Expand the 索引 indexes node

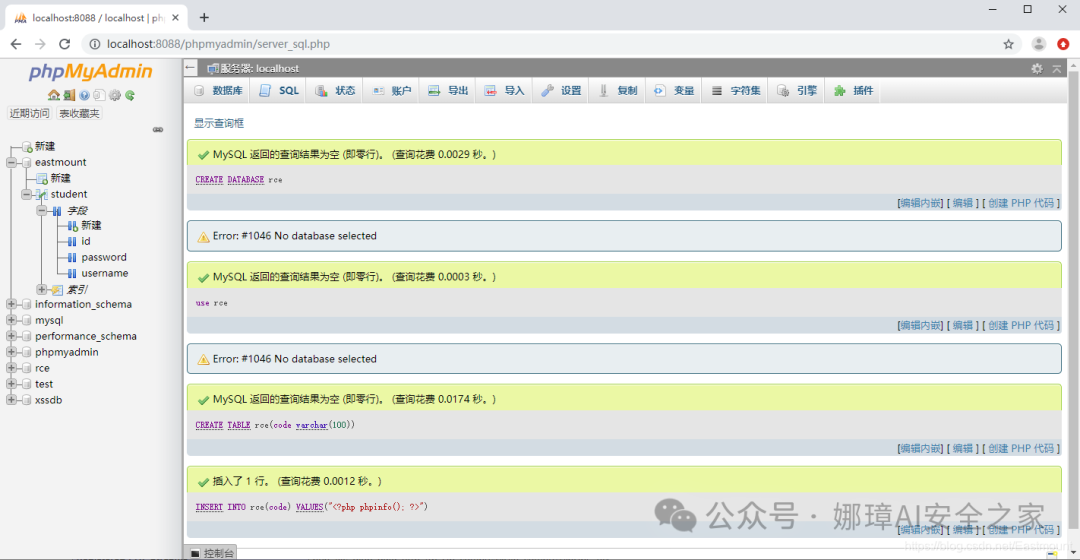coord(41,289)
